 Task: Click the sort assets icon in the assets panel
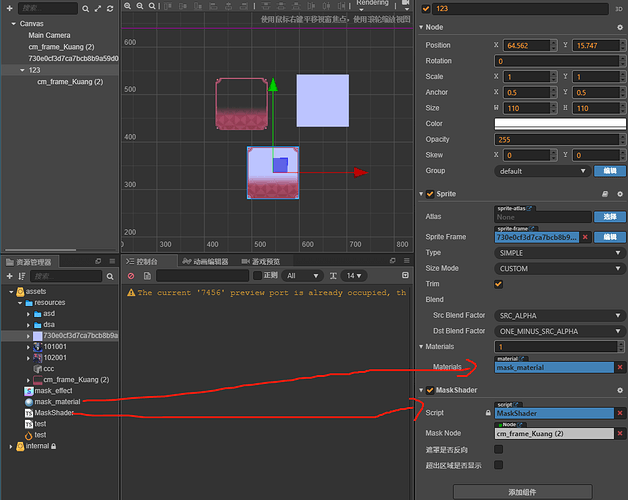pos(22,276)
